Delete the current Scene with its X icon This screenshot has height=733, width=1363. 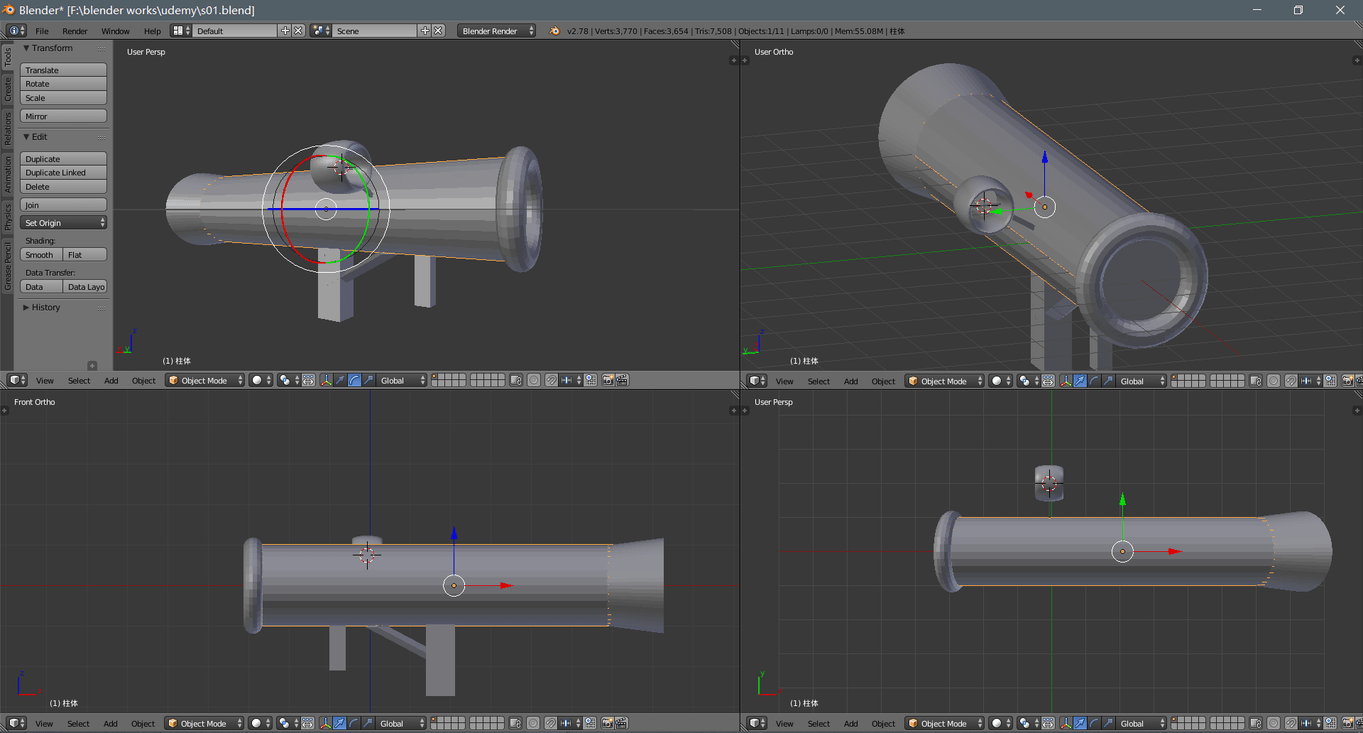click(438, 31)
